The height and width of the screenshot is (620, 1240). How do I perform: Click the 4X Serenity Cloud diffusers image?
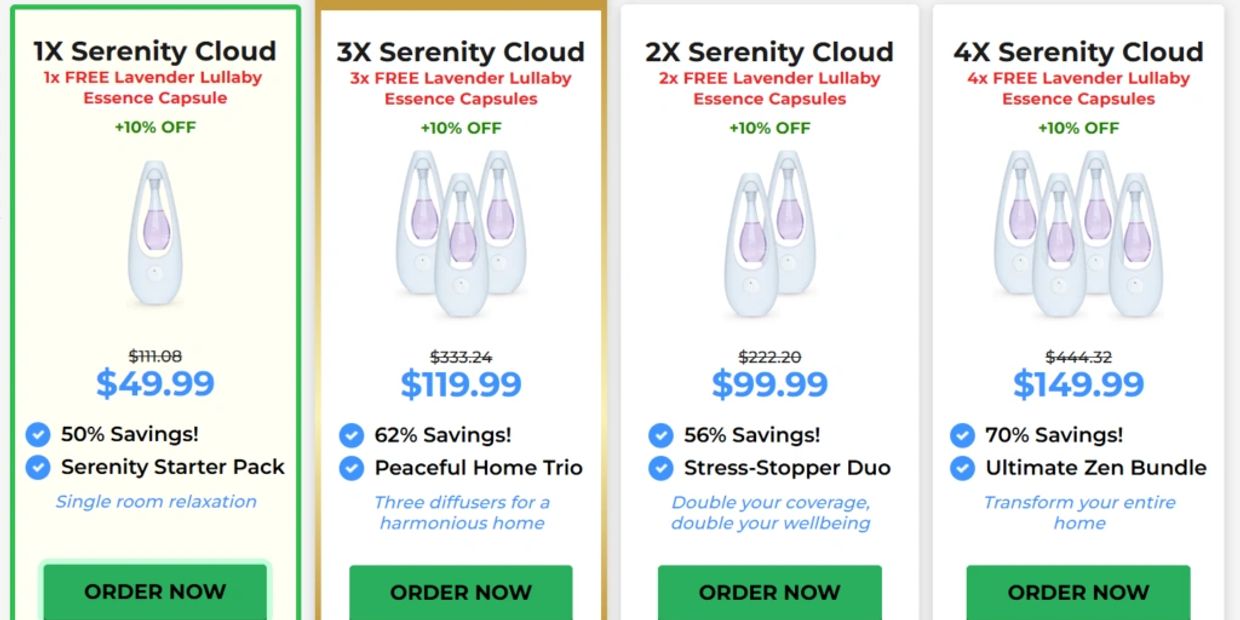1078,233
